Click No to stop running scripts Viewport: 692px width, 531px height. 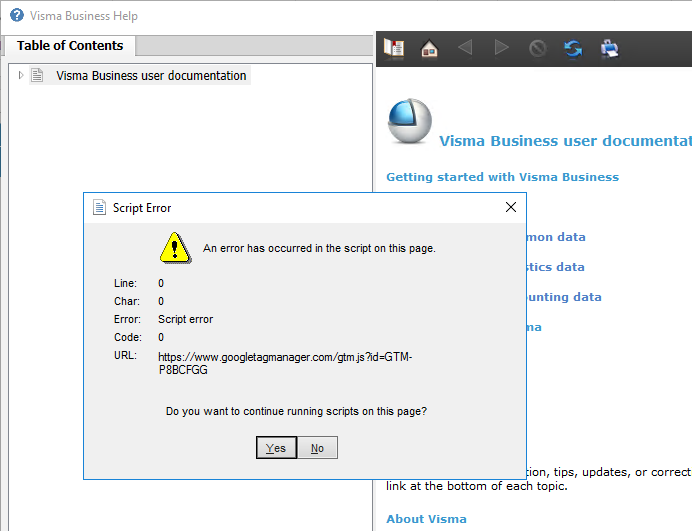coord(317,448)
